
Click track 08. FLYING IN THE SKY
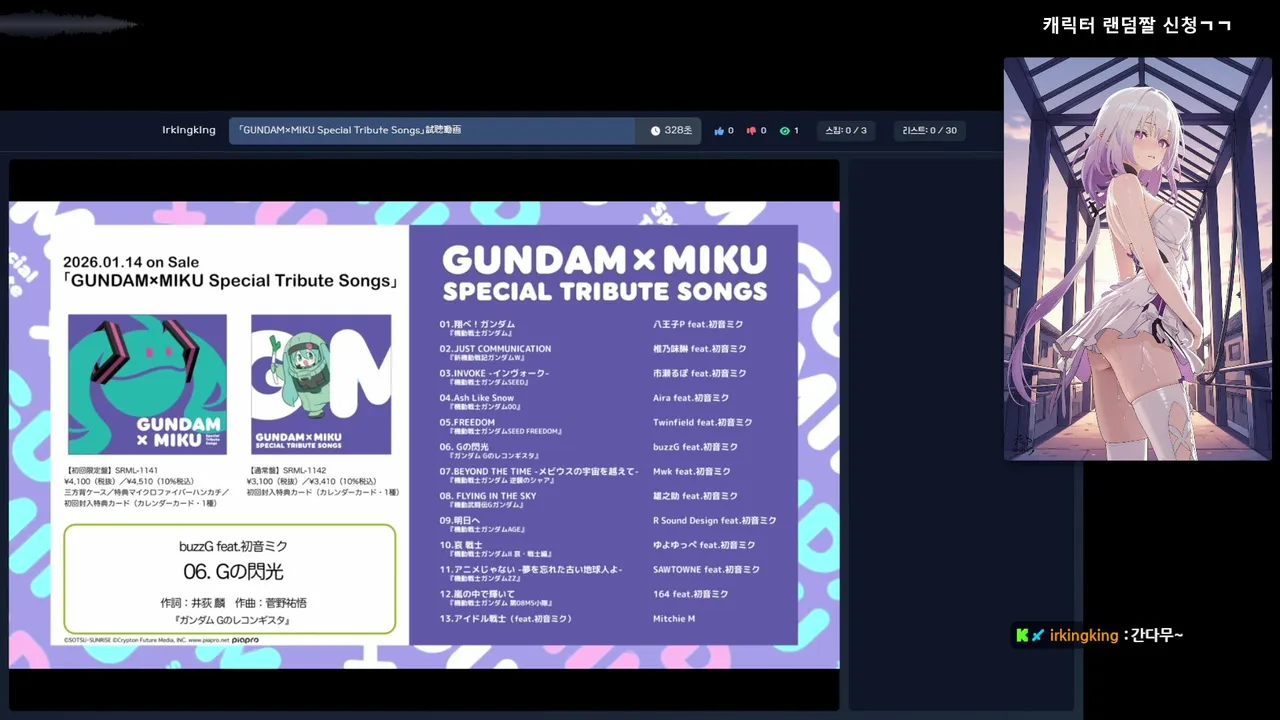point(488,496)
